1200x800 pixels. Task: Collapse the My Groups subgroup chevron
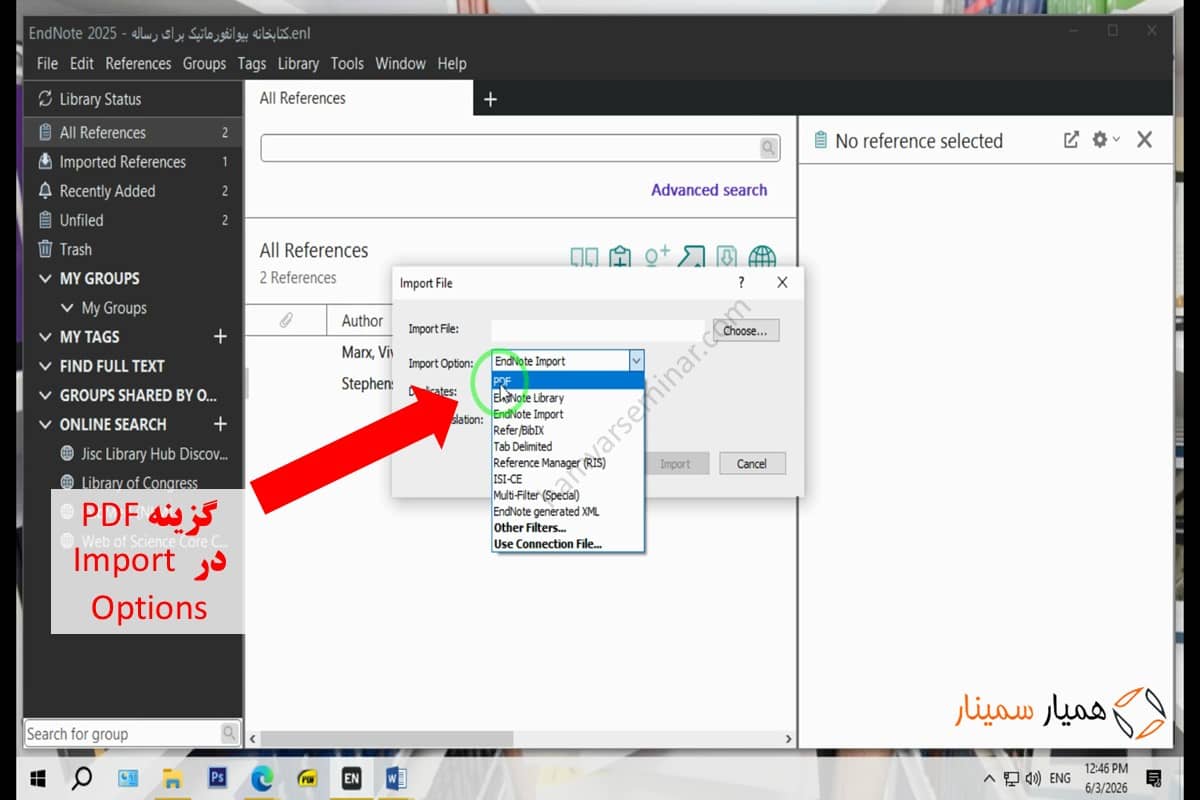pyautogui.click(x=67, y=308)
